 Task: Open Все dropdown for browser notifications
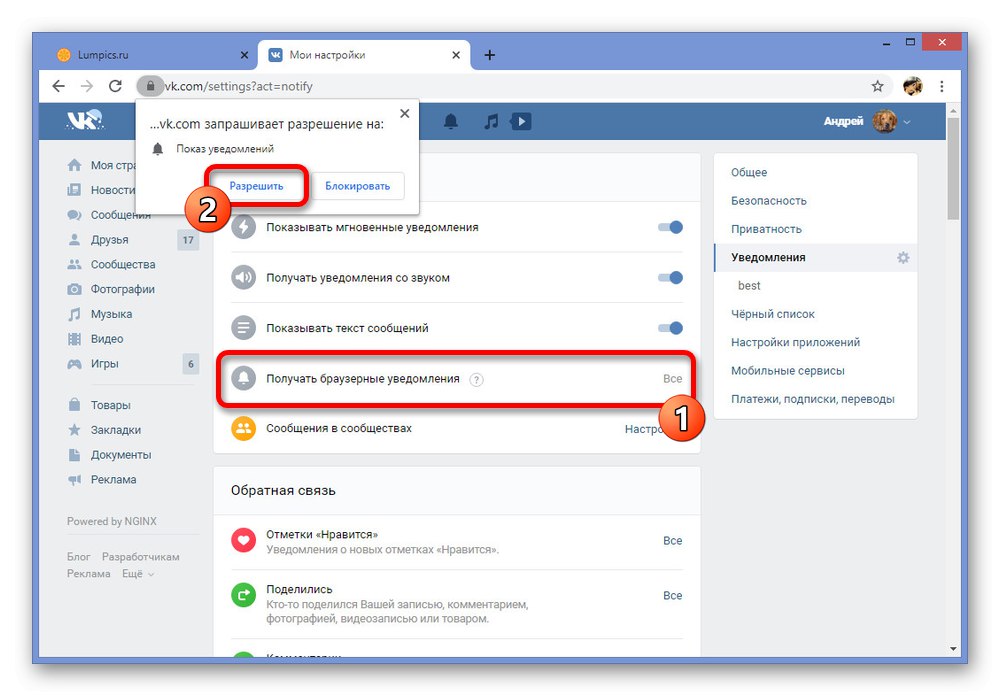pos(672,378)
